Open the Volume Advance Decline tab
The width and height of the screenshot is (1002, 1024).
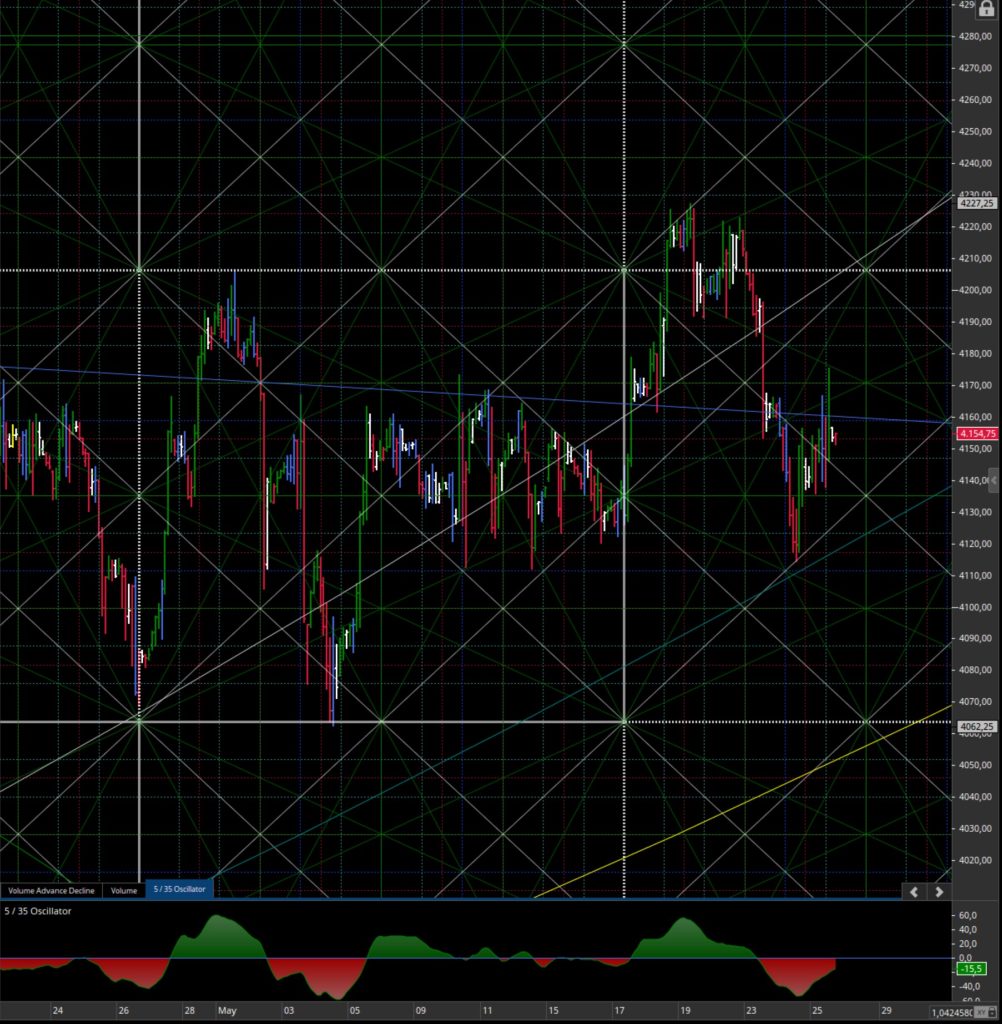click(51, 890)
